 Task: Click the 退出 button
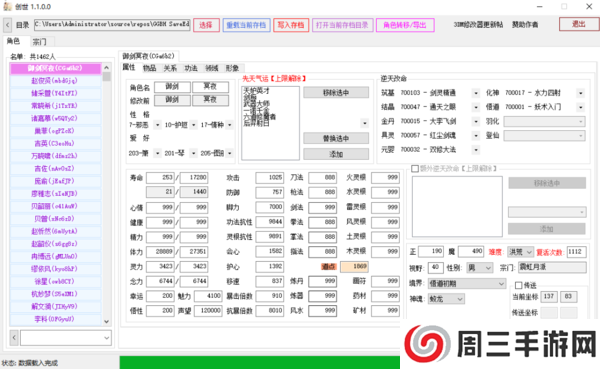579,24
